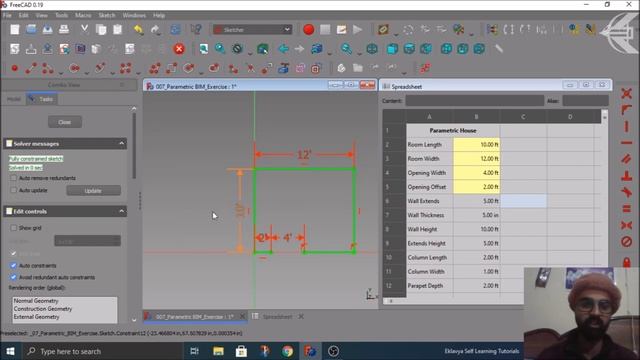This screenshot has height=360, width=640.
Task: Click the red Leave sketch X icon
Action: point(179,49)
